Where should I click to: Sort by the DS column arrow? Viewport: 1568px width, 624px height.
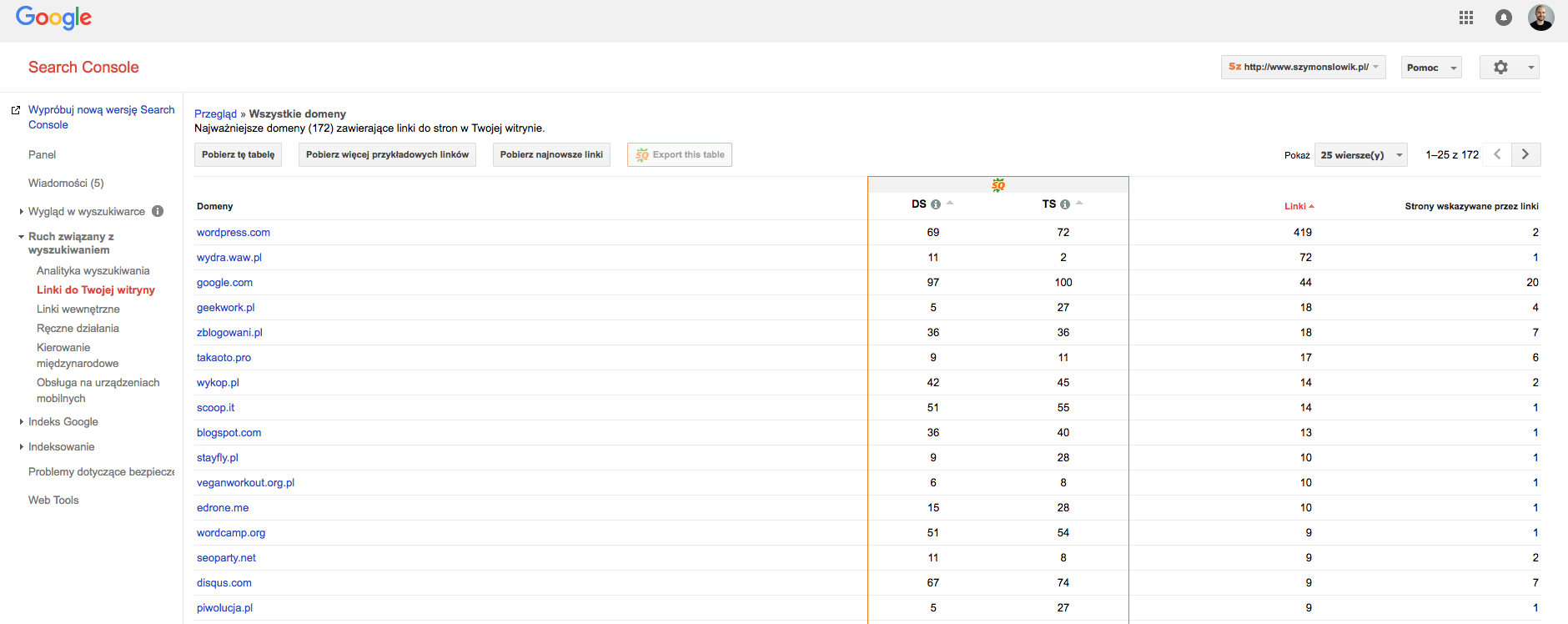(950, 203)
